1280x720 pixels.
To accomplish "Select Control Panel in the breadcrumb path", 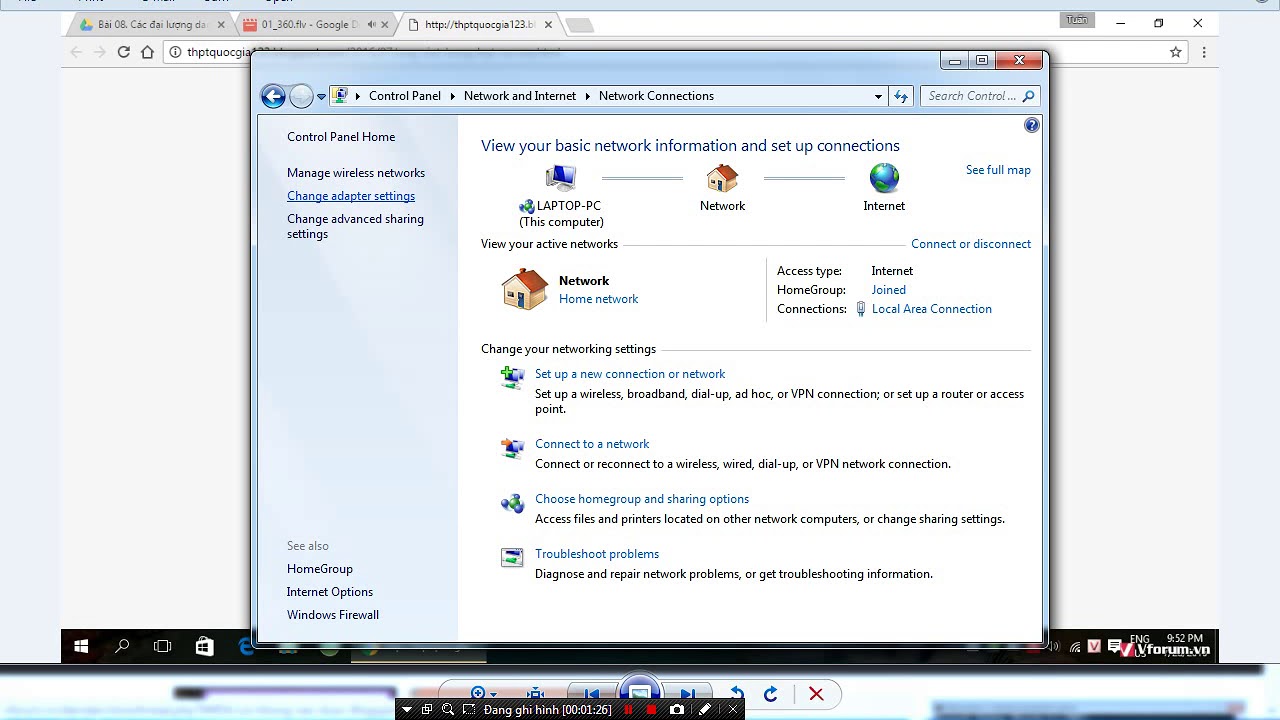I will point(405,96).
